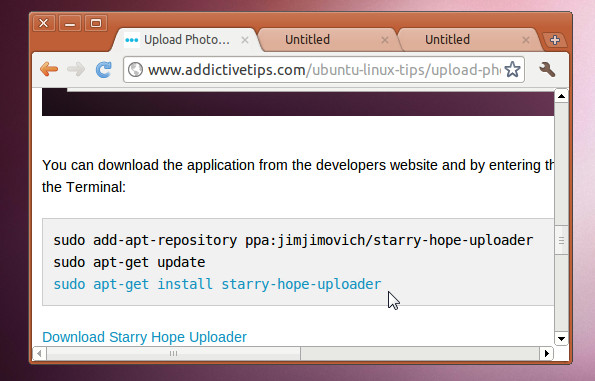This screenshot has height=381, width=595.
Task: Close the browser window
Action: coord(44,23)
